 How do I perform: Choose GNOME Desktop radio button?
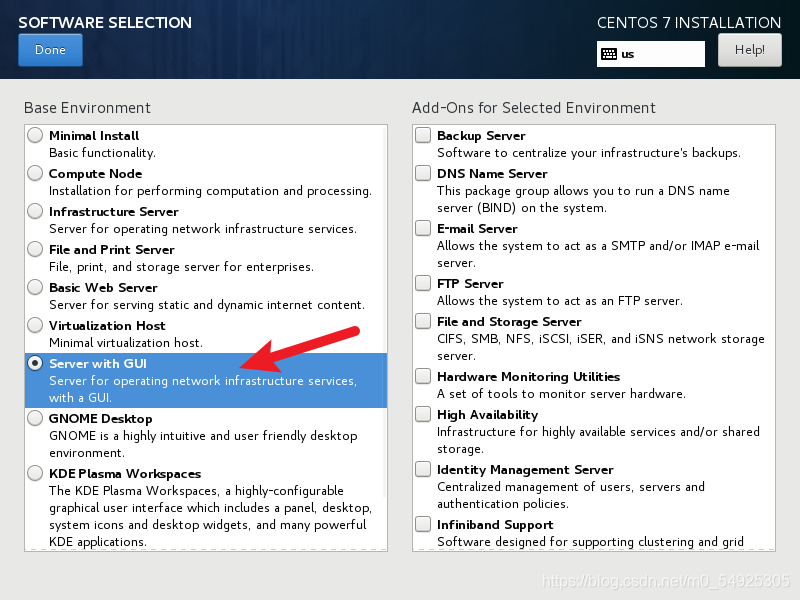[35, 418]
